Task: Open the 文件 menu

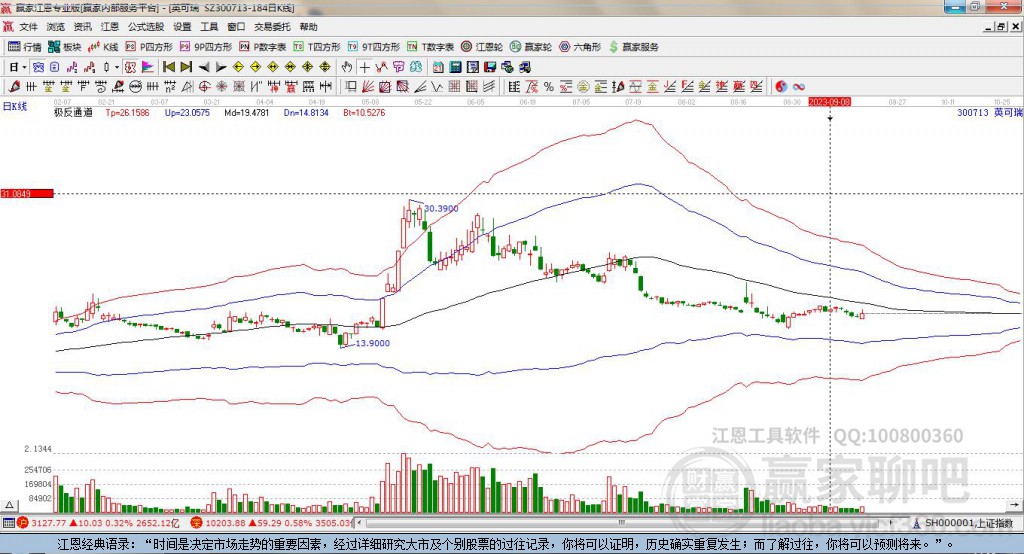Action: (x=29, y=27)
